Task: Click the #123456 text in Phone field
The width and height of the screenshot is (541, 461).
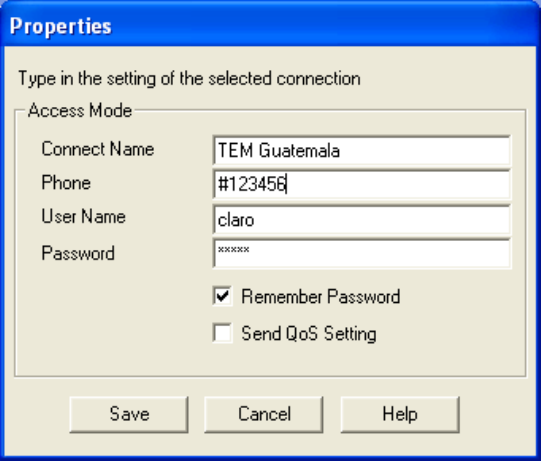Action: [x=252, y=184]
